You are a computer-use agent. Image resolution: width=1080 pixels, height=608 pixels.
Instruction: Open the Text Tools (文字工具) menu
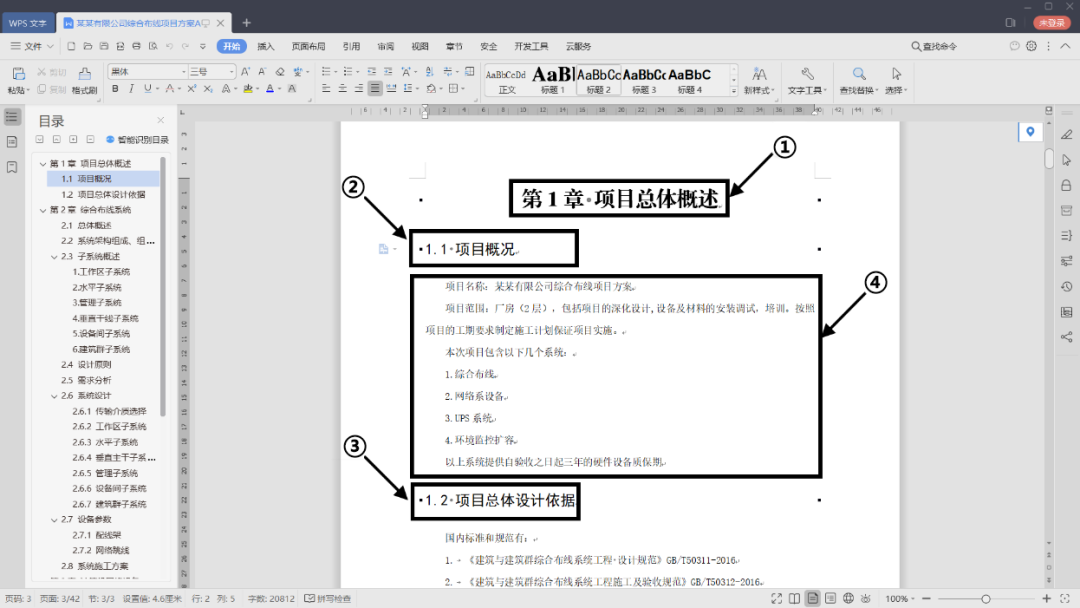(x=807, y=80)
